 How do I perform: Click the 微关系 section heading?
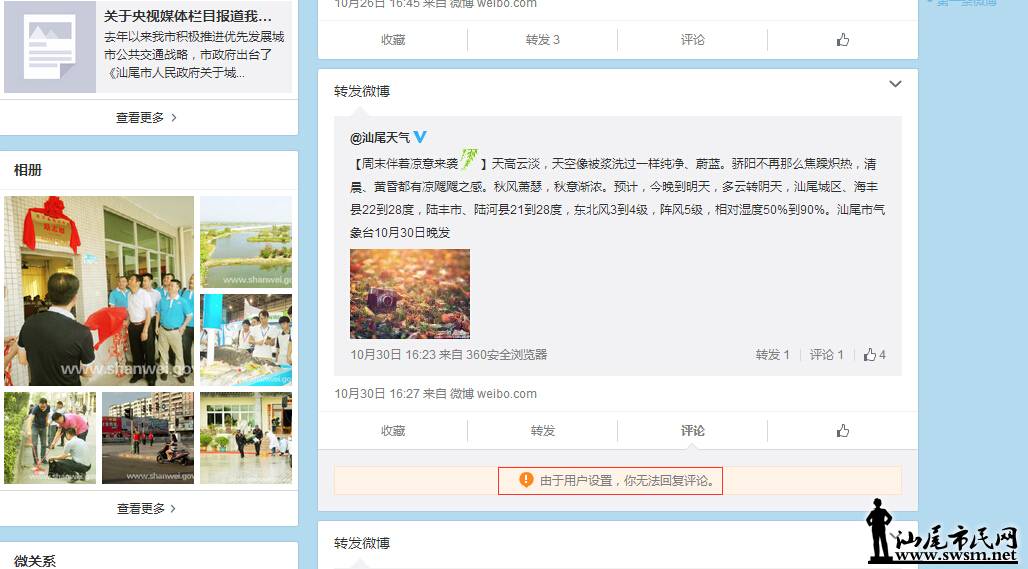(x=35, y=561)
